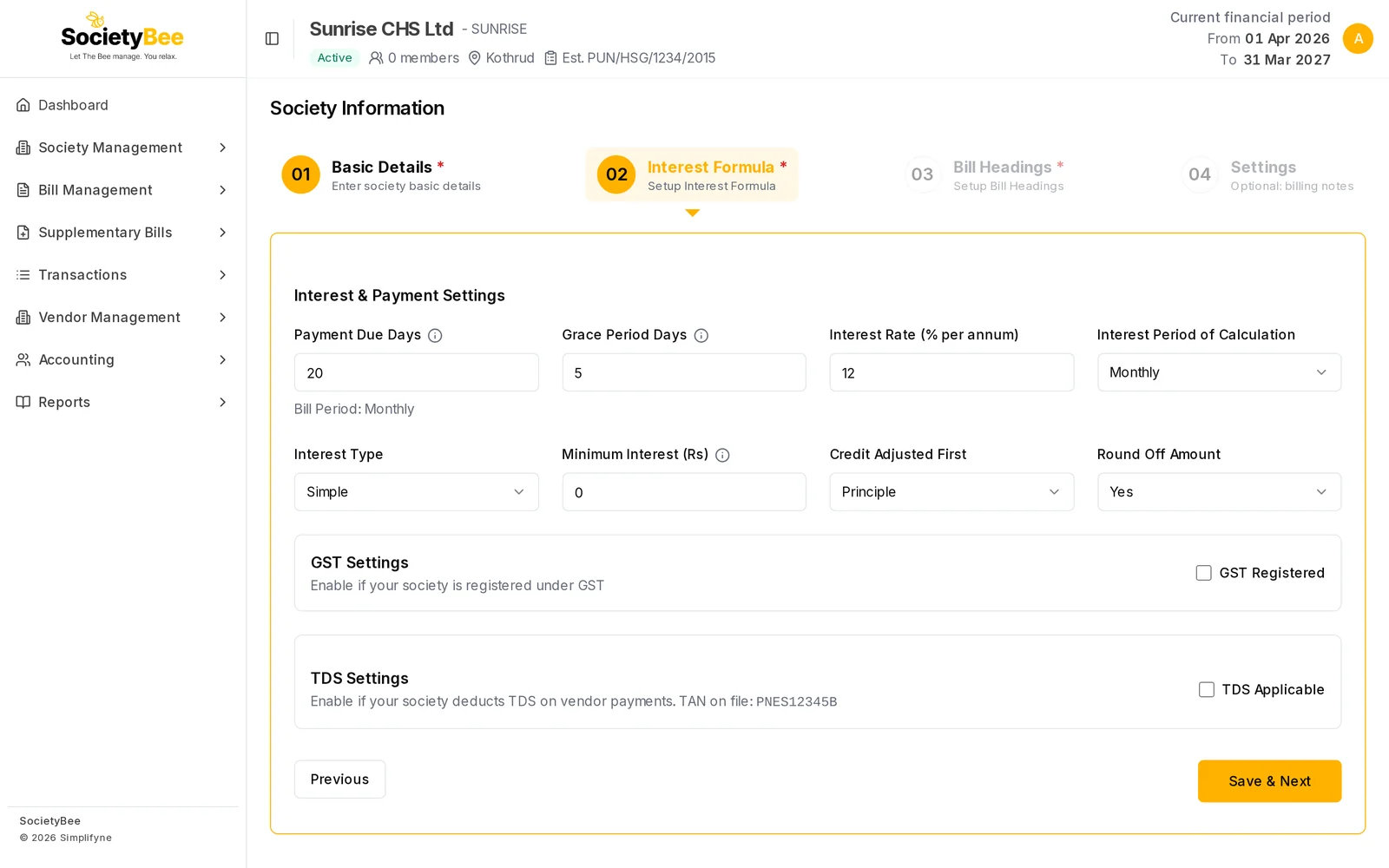Click the Supplementary Bills file-plus icon
This screenshot has width=1389, height=868.
click(23, 233)
